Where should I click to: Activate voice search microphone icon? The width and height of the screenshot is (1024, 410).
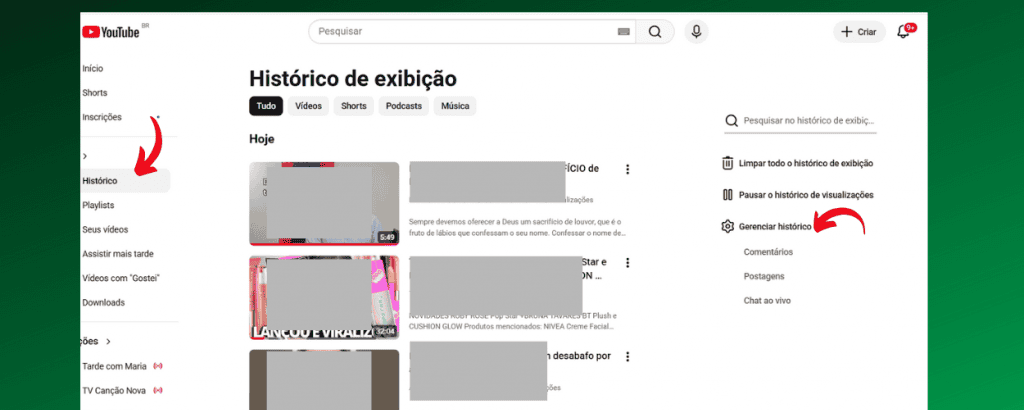(x=697, y=32)
